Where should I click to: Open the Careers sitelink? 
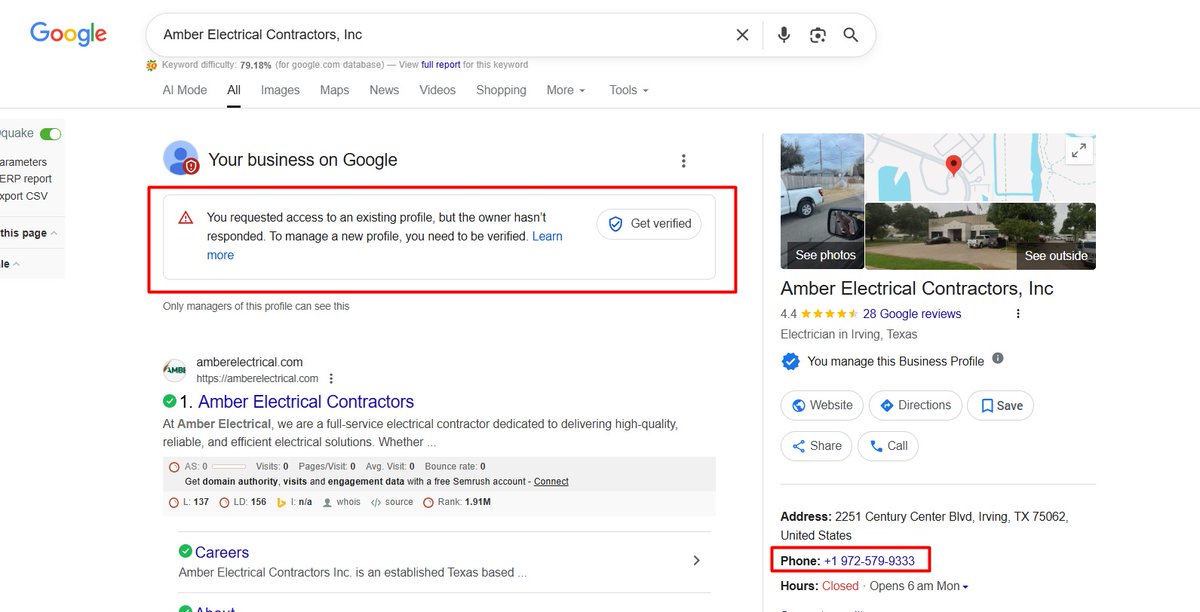222,552
